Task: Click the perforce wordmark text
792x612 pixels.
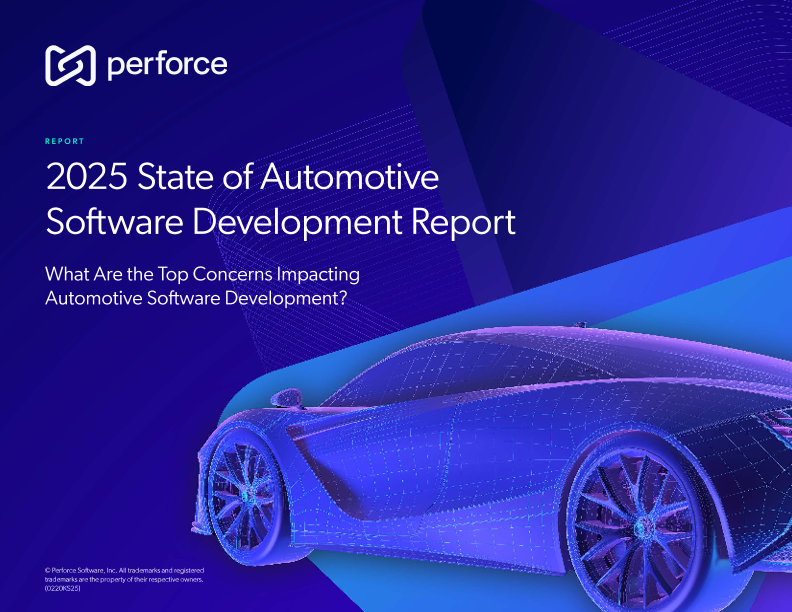Action: coord(166,66)
